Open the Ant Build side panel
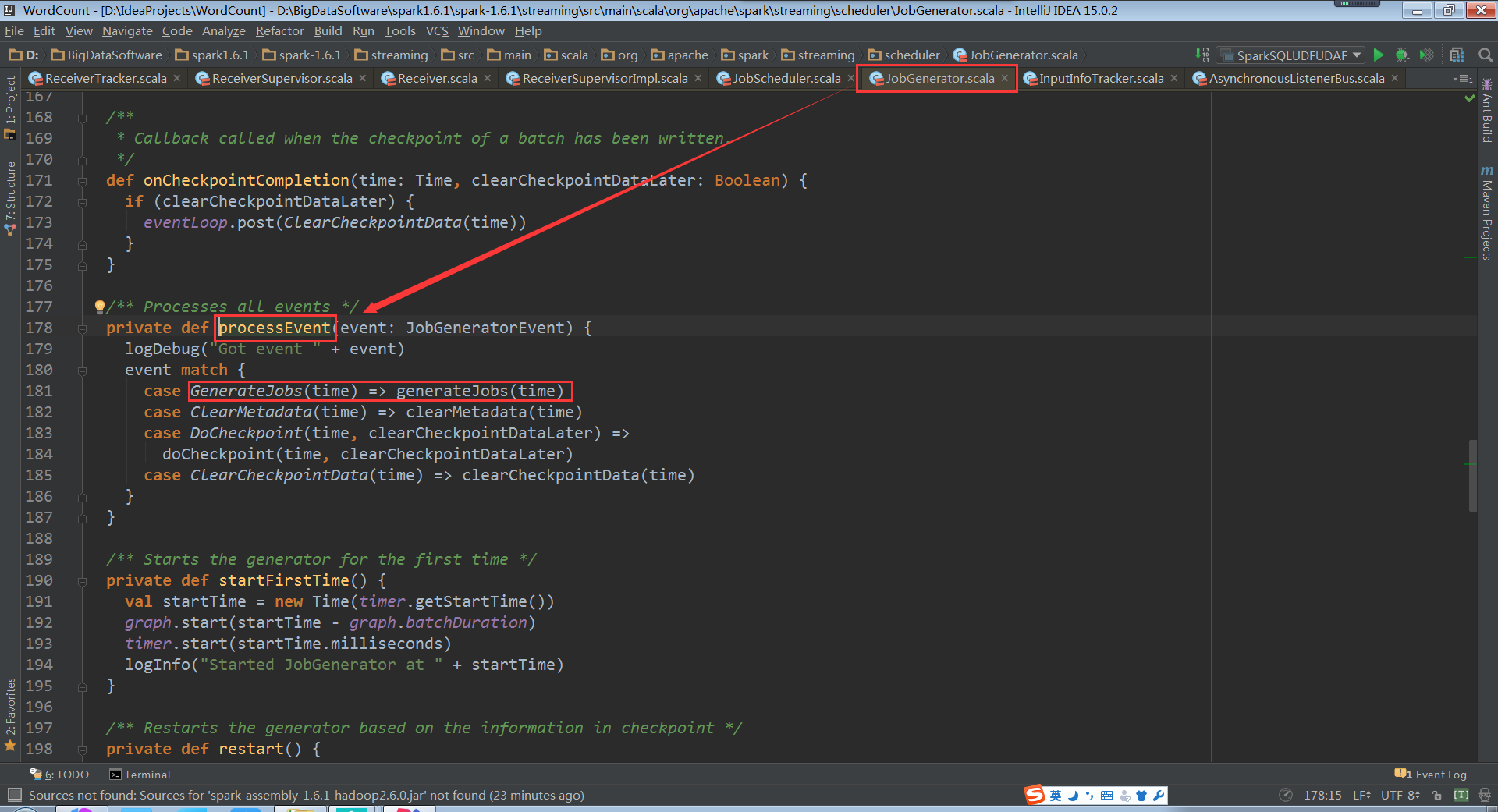Viewport: 1498px width, 812px height. [x=1487, y=111]
